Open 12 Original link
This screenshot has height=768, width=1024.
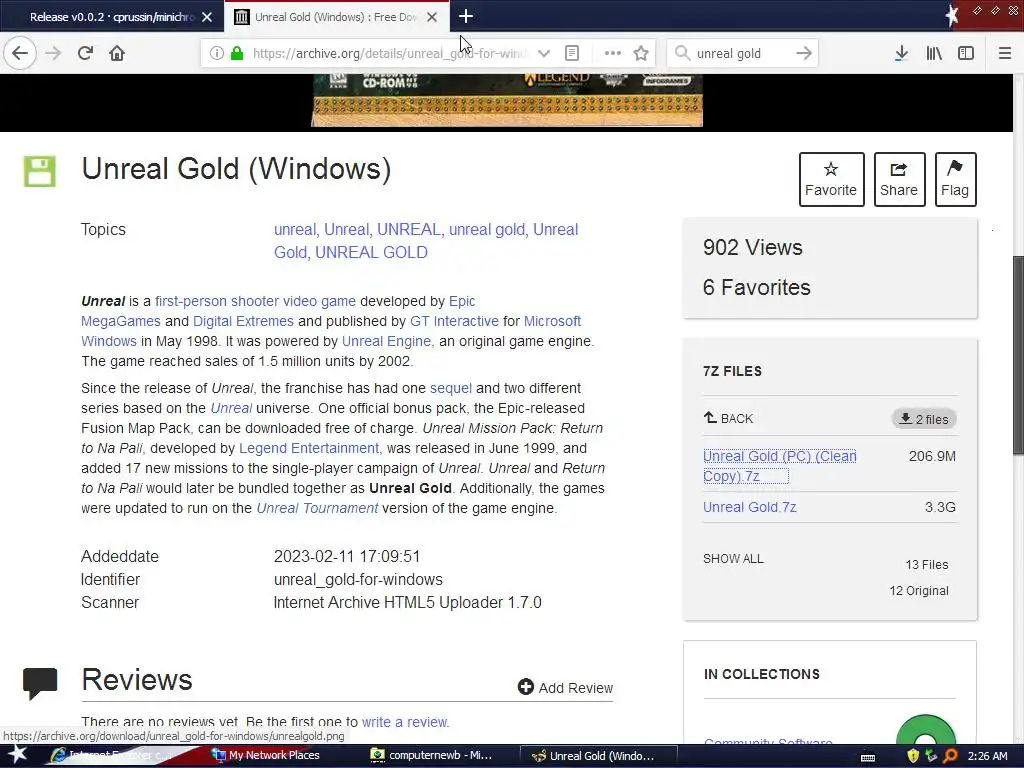coord(919,591)
